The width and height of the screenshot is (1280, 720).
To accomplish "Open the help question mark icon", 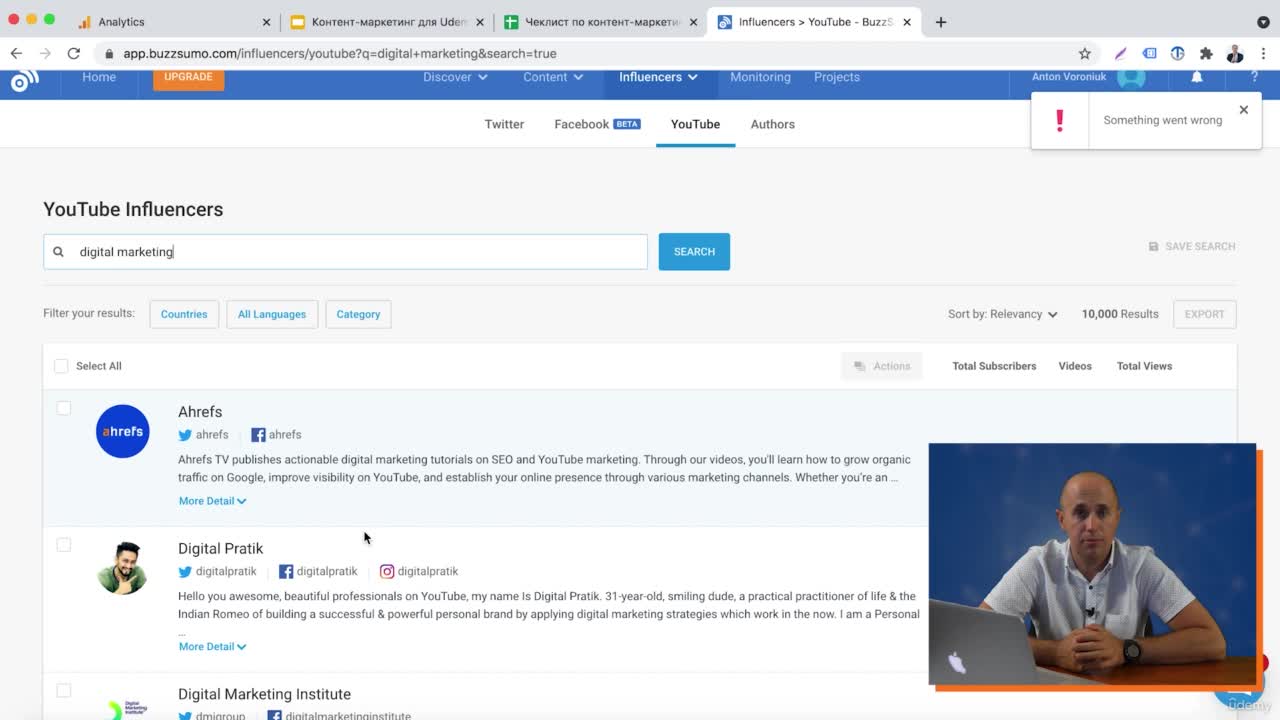I will pos(1254,77).
